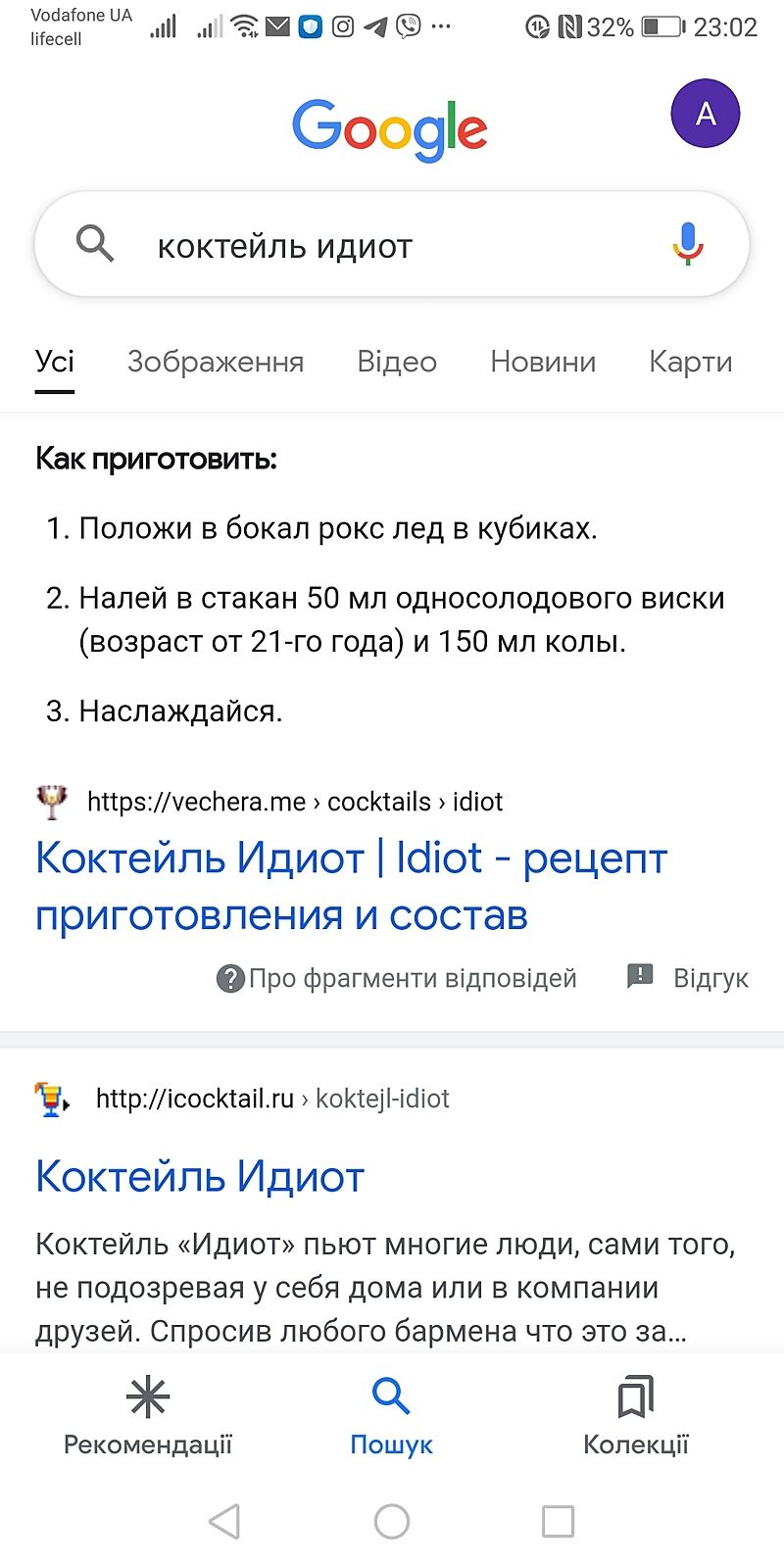Switch to the Зображення tab

point(216,362)
